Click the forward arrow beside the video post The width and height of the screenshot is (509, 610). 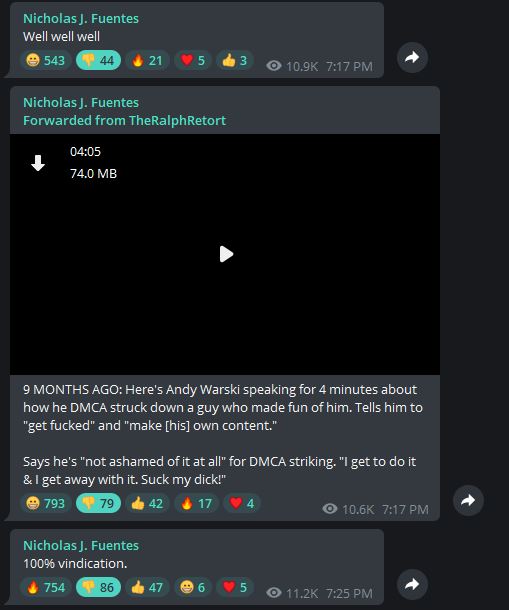(468, 500)
